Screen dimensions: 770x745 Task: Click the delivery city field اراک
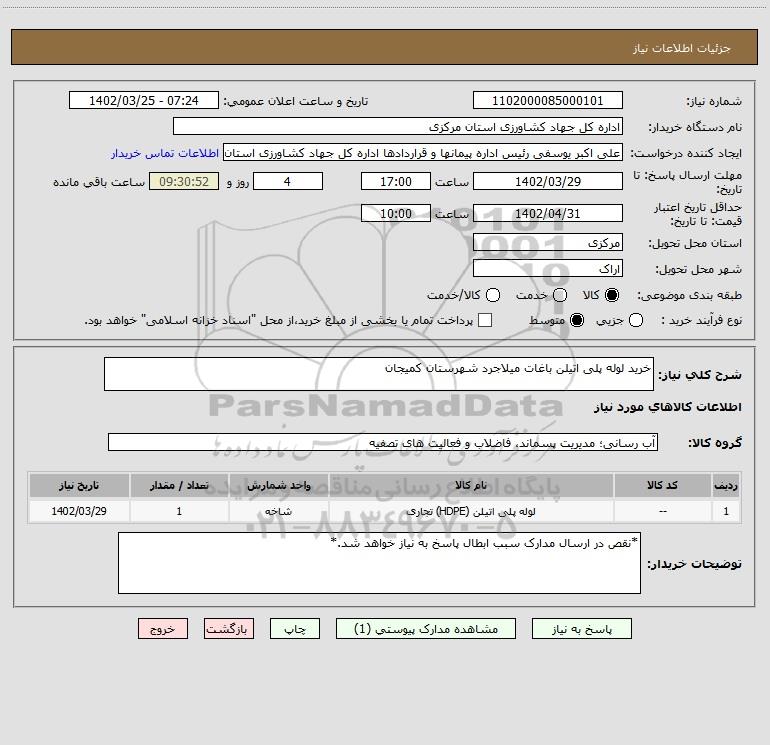coord(548,269)
